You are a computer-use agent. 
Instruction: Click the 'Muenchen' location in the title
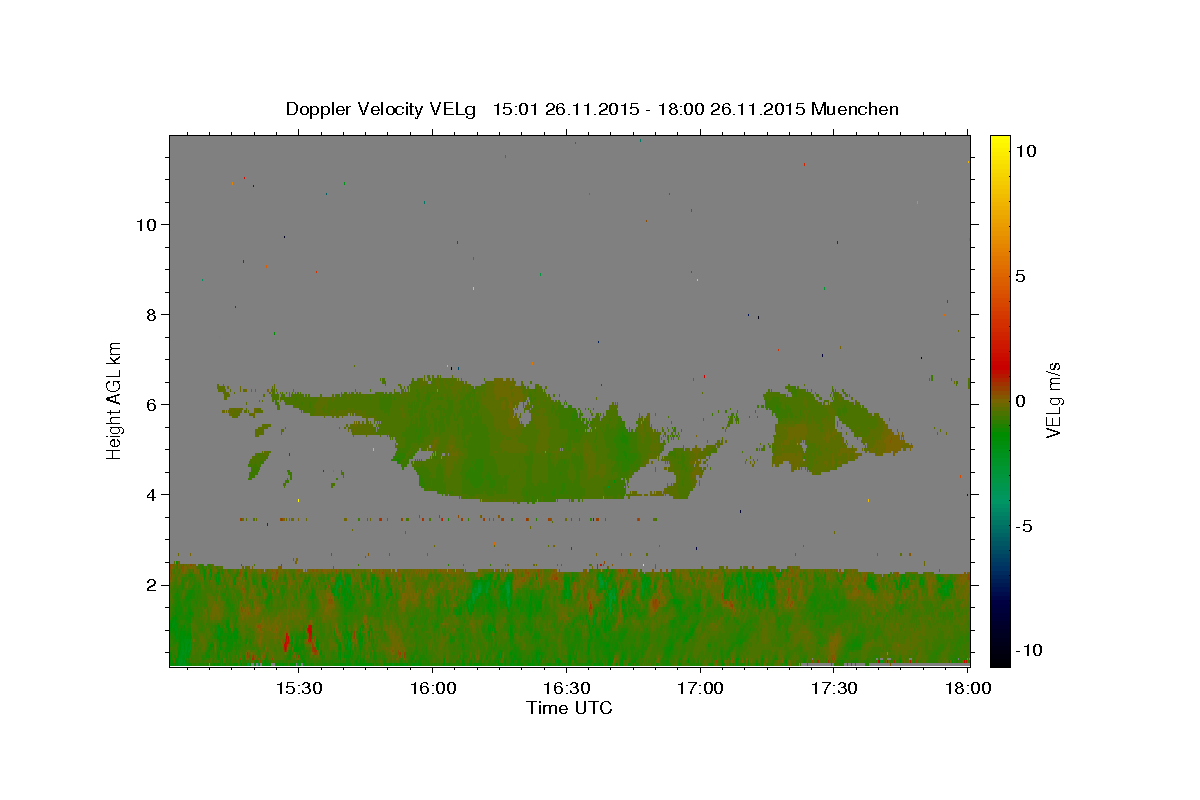point(855,109)
